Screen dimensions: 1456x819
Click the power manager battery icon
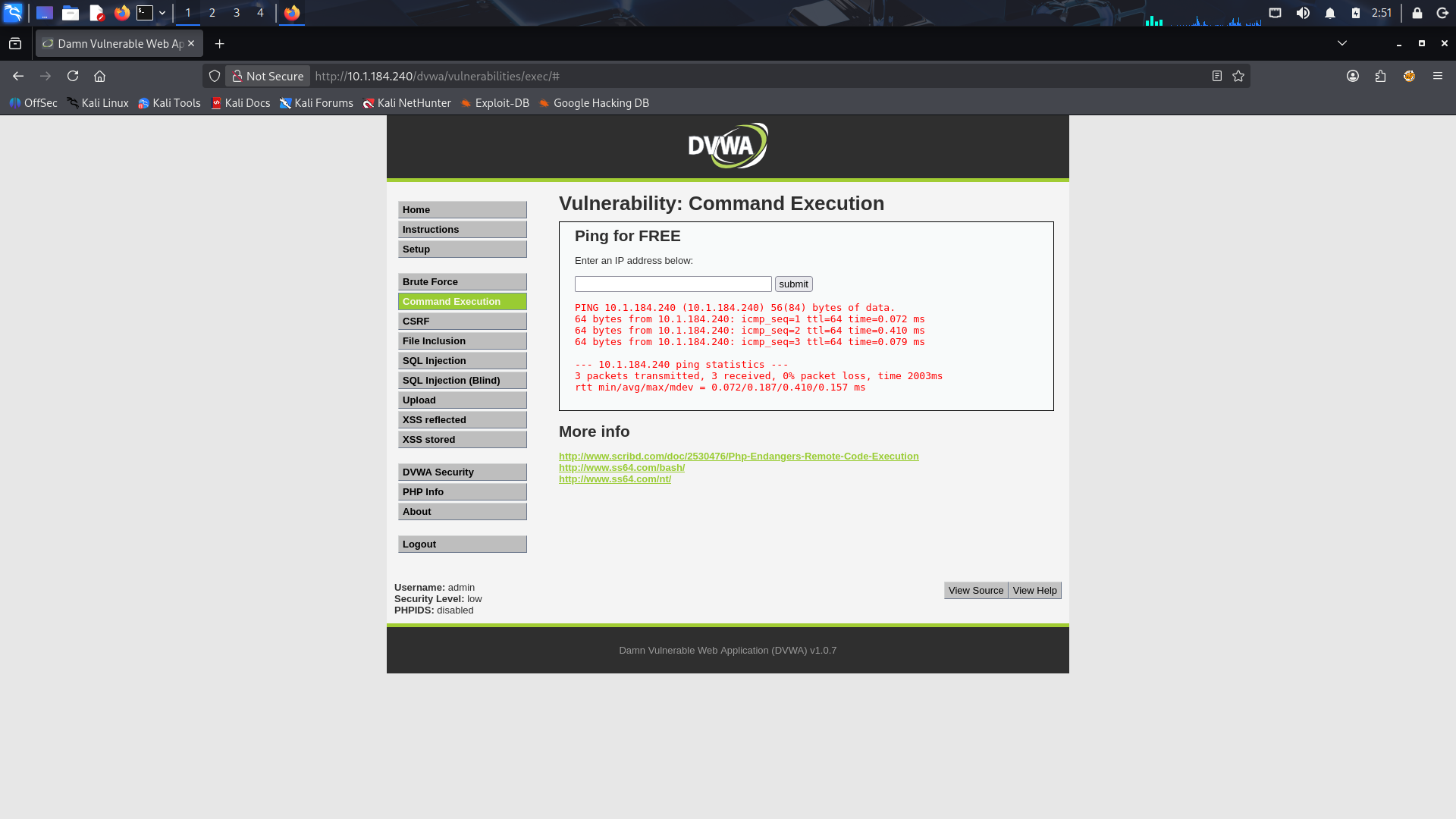(1356, 13)
